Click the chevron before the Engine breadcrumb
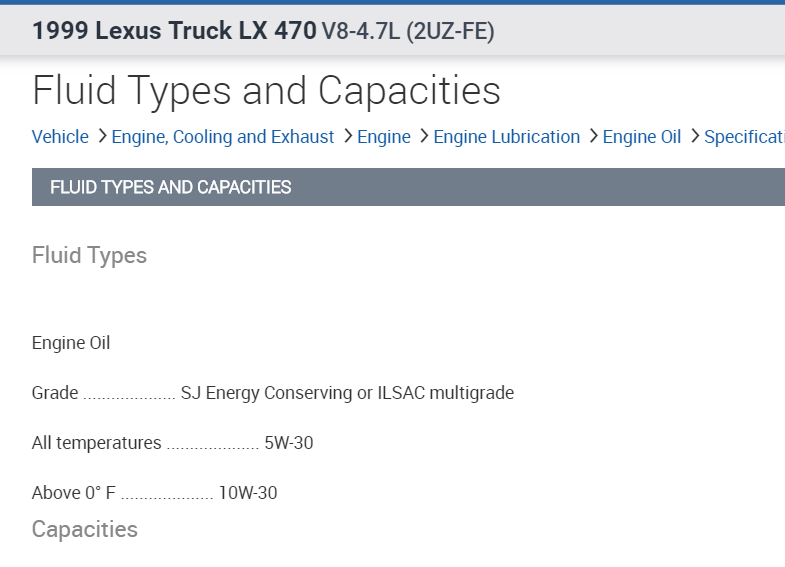Screen dimensions: 785x567 (347, 136)
